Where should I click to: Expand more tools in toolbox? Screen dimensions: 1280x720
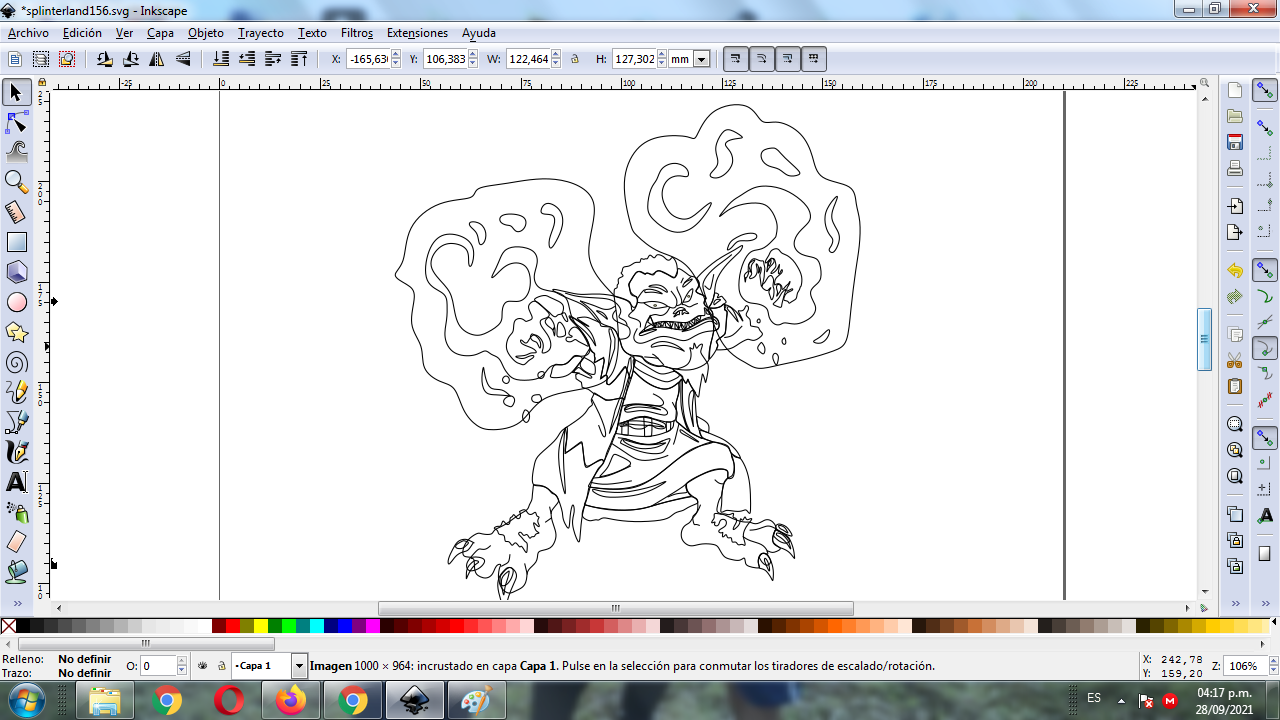(17, 604)
